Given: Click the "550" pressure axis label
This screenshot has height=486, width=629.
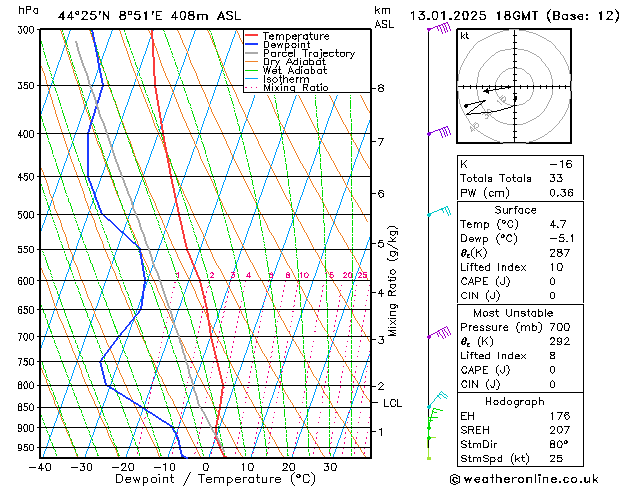Looking at the screenshot, I should tap(28, 249).
